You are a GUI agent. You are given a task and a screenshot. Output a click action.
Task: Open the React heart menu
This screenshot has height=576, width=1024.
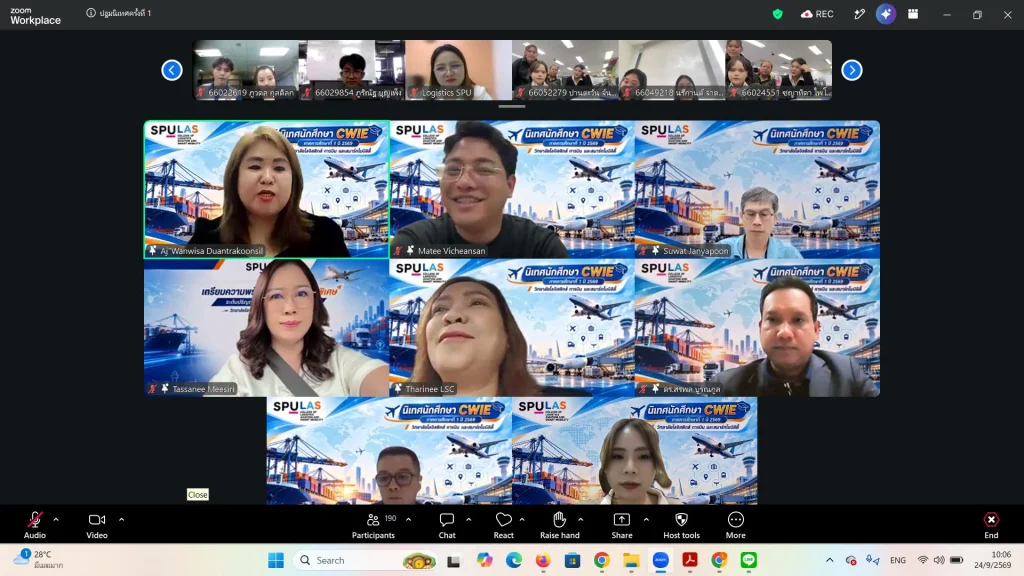tap(504, 524)
